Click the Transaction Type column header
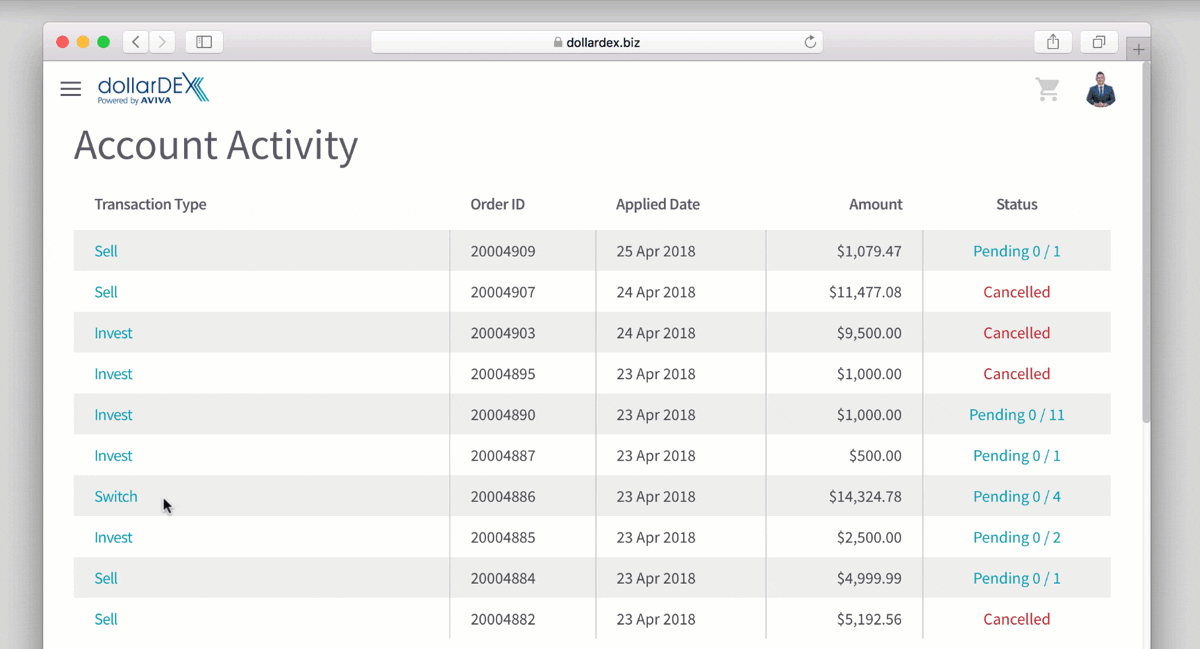This screenshot has width=1200, height=649. (x=150, y=205)
